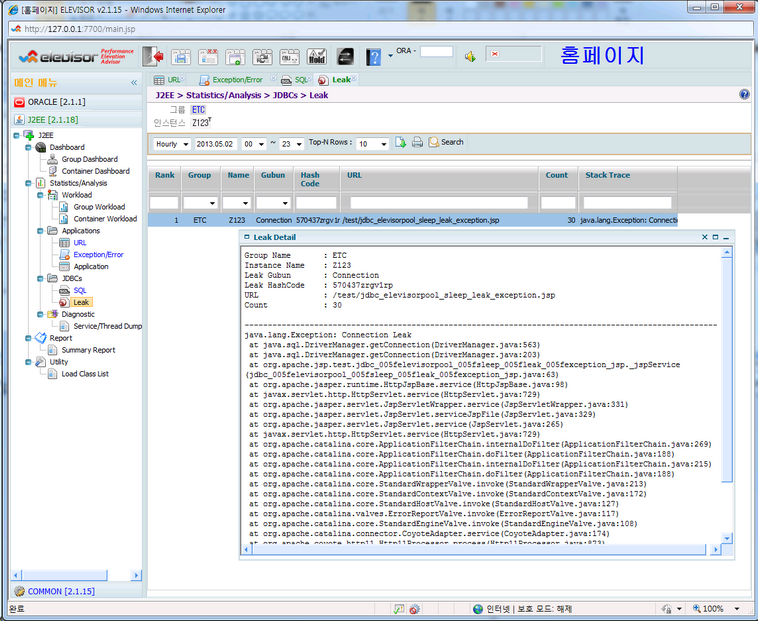The width and height of the screenshot is (758, 621).
Task: Open the ORACLE [2.1.1] menu section
Action: click(76, 102)
